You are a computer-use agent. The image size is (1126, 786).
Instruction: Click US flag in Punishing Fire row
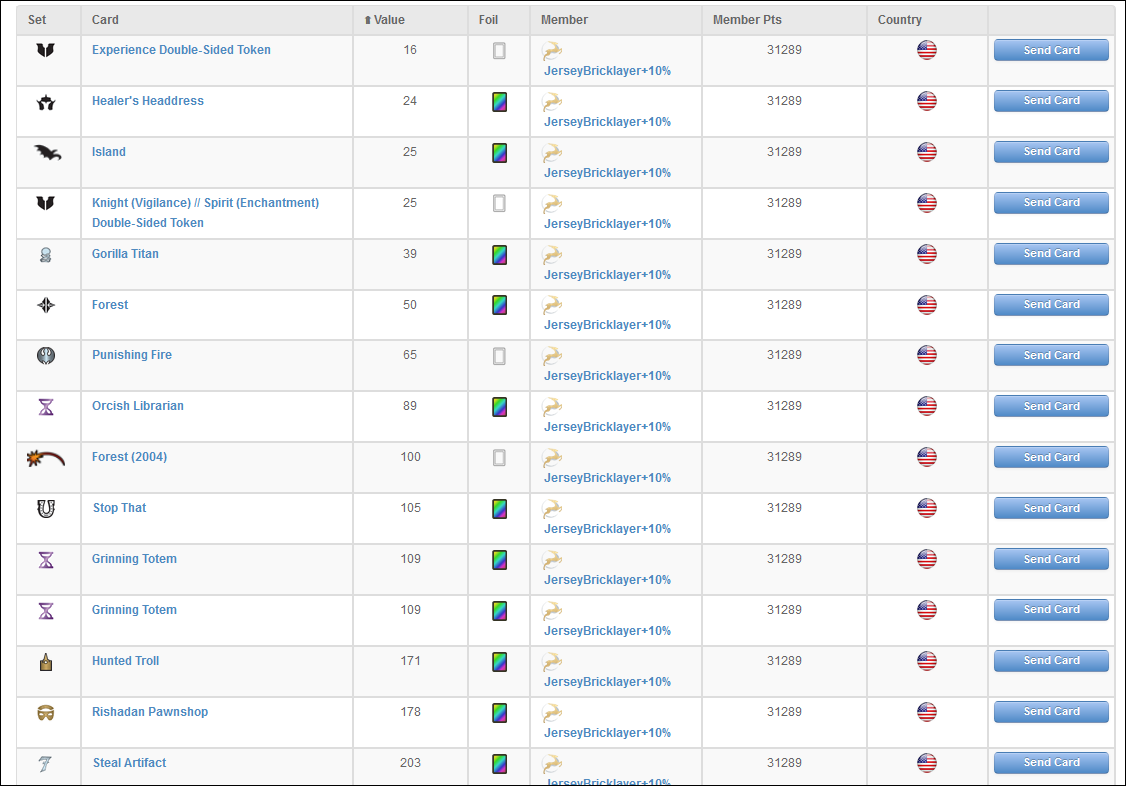pyautogui.click(x=927, y=355)
